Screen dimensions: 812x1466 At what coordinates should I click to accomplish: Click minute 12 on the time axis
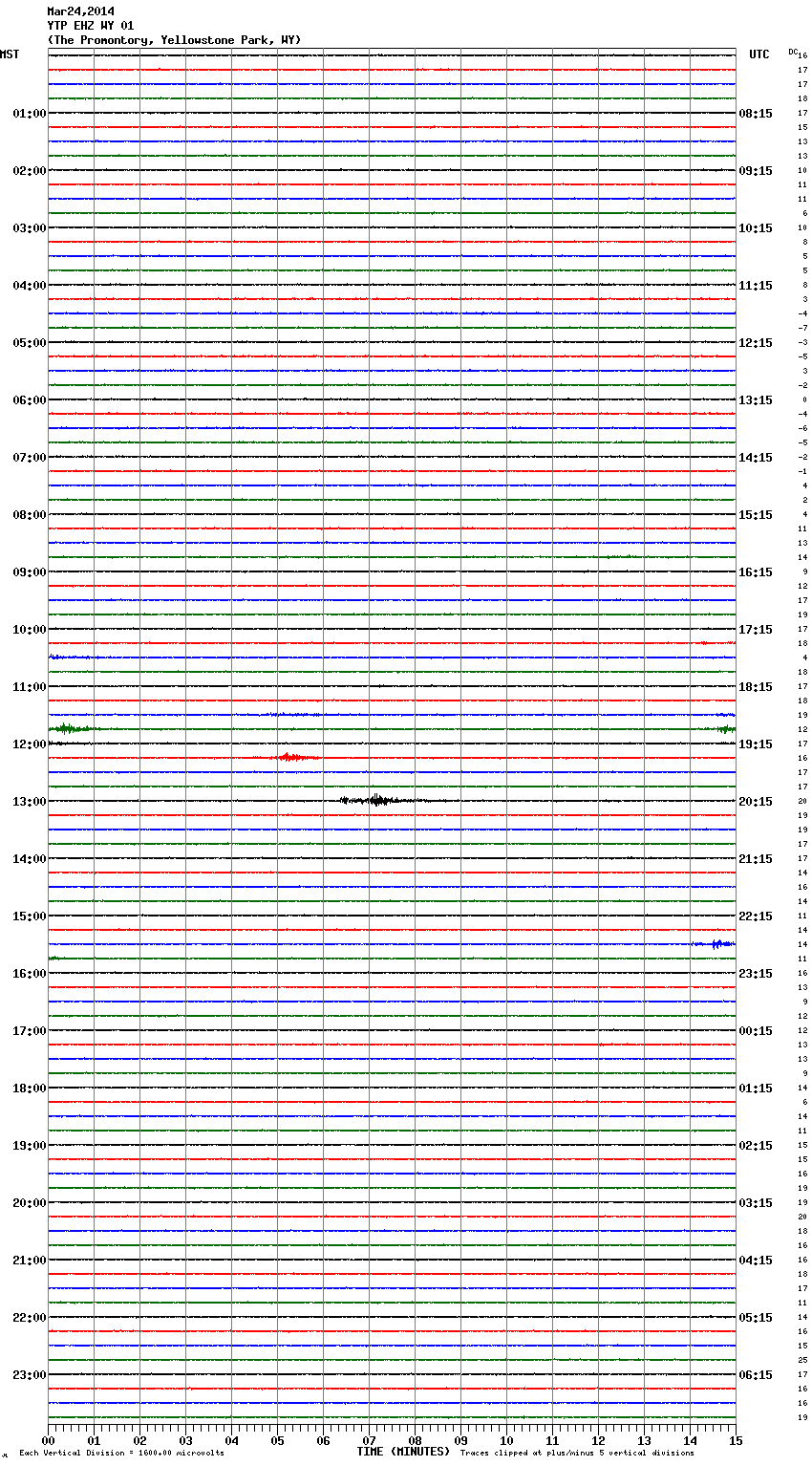click(598, 1440)
